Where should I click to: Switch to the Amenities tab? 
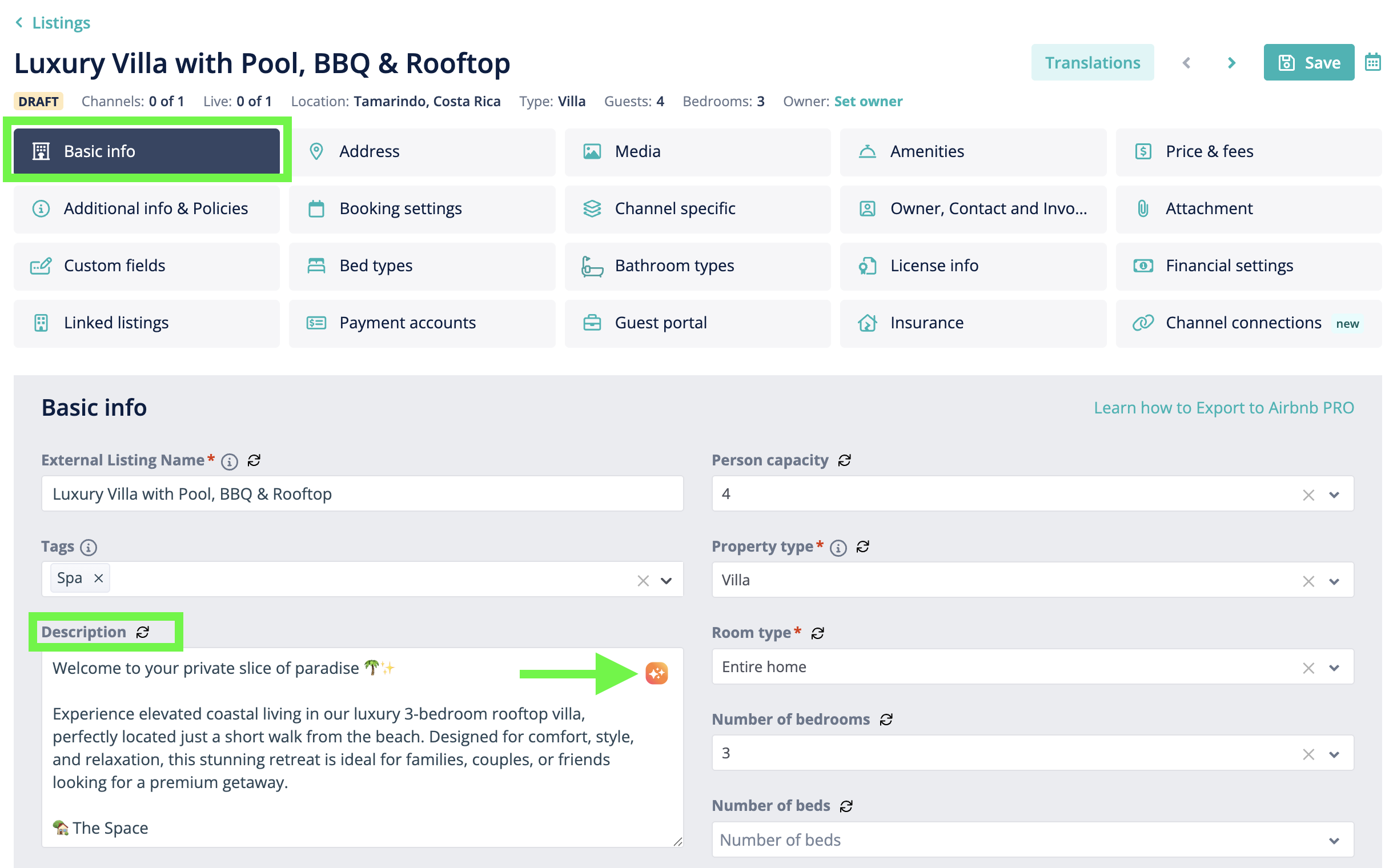973,151
